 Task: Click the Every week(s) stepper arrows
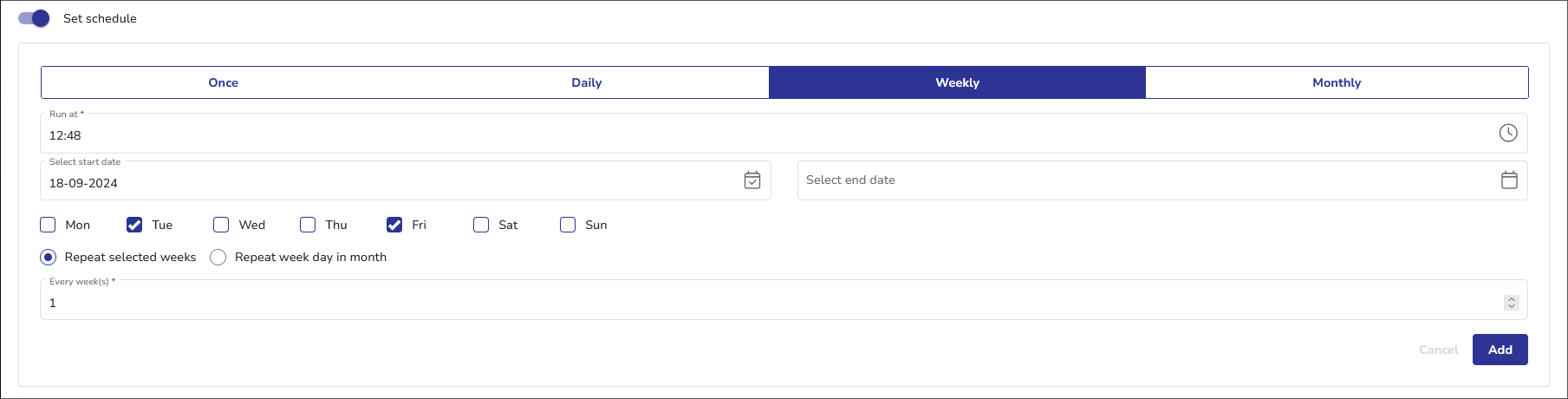[x=1512, y=303]
